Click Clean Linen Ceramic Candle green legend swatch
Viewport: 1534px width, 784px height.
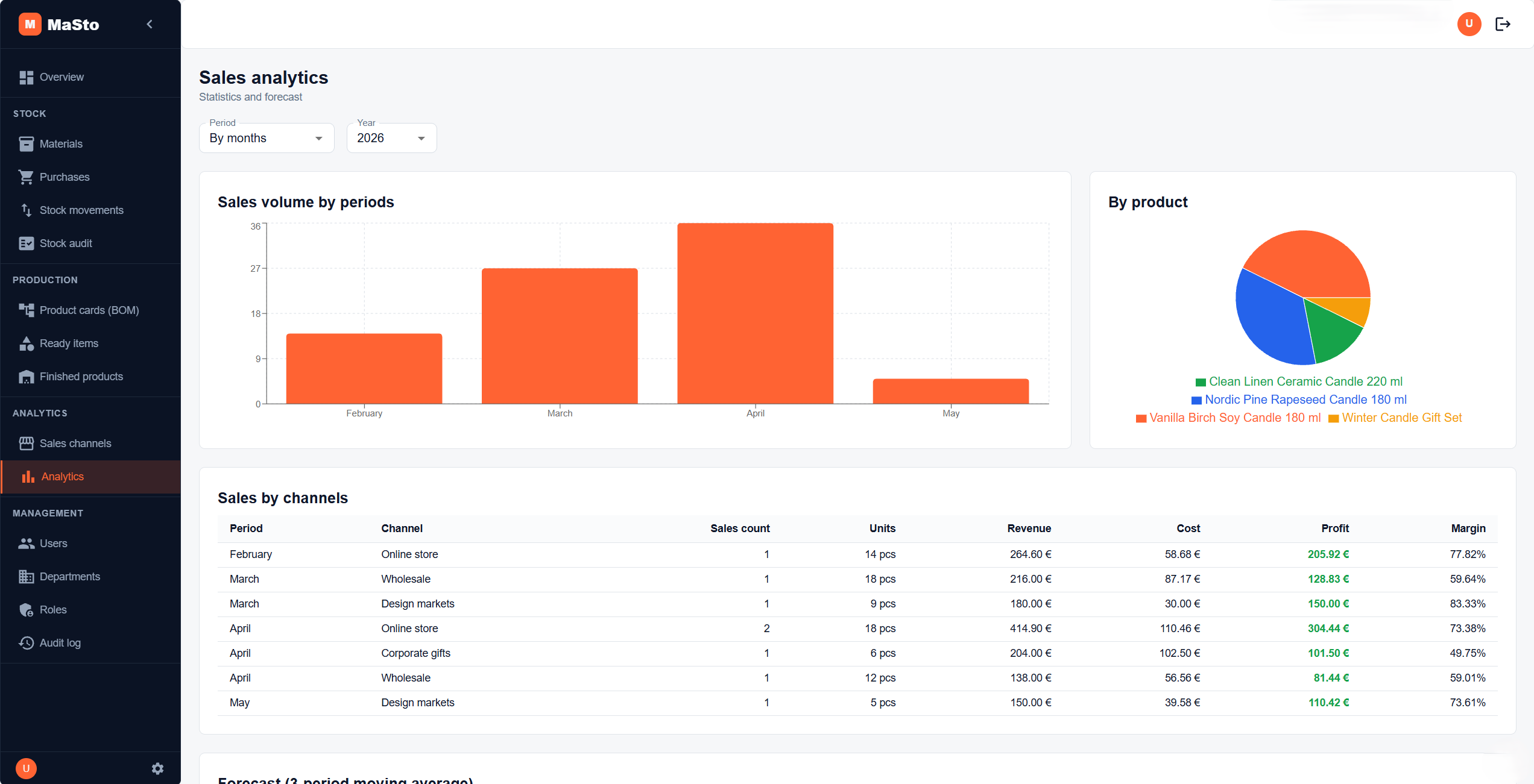pos(1201,382)
